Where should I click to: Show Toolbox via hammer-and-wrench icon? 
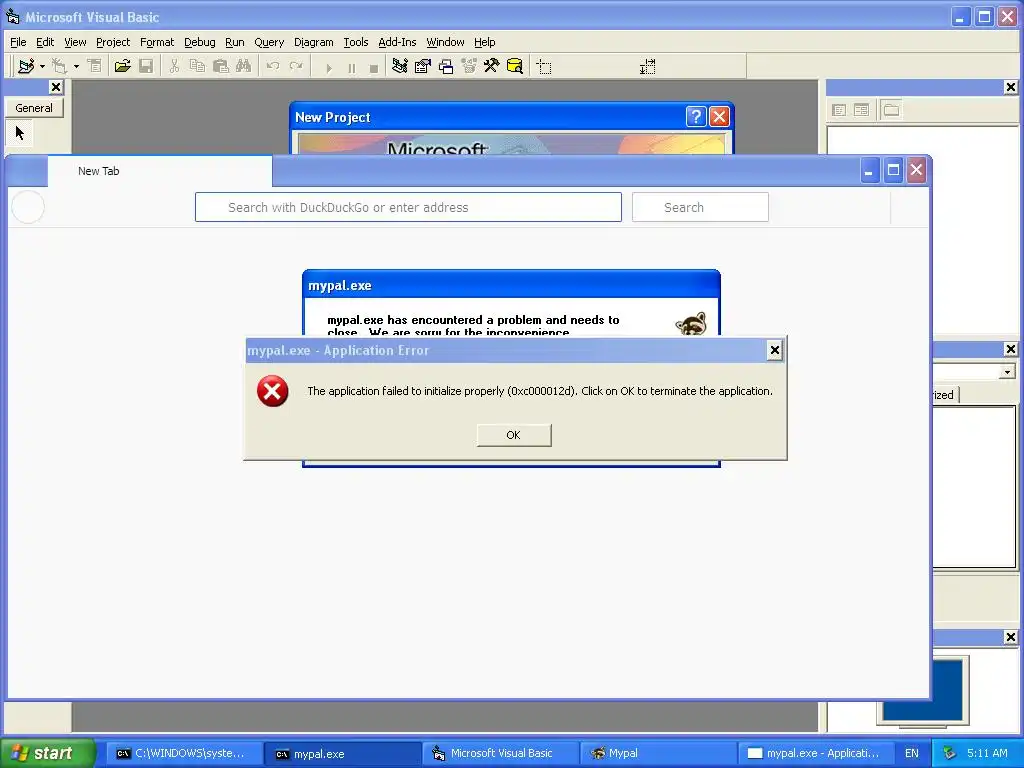[x=491, y=67]
